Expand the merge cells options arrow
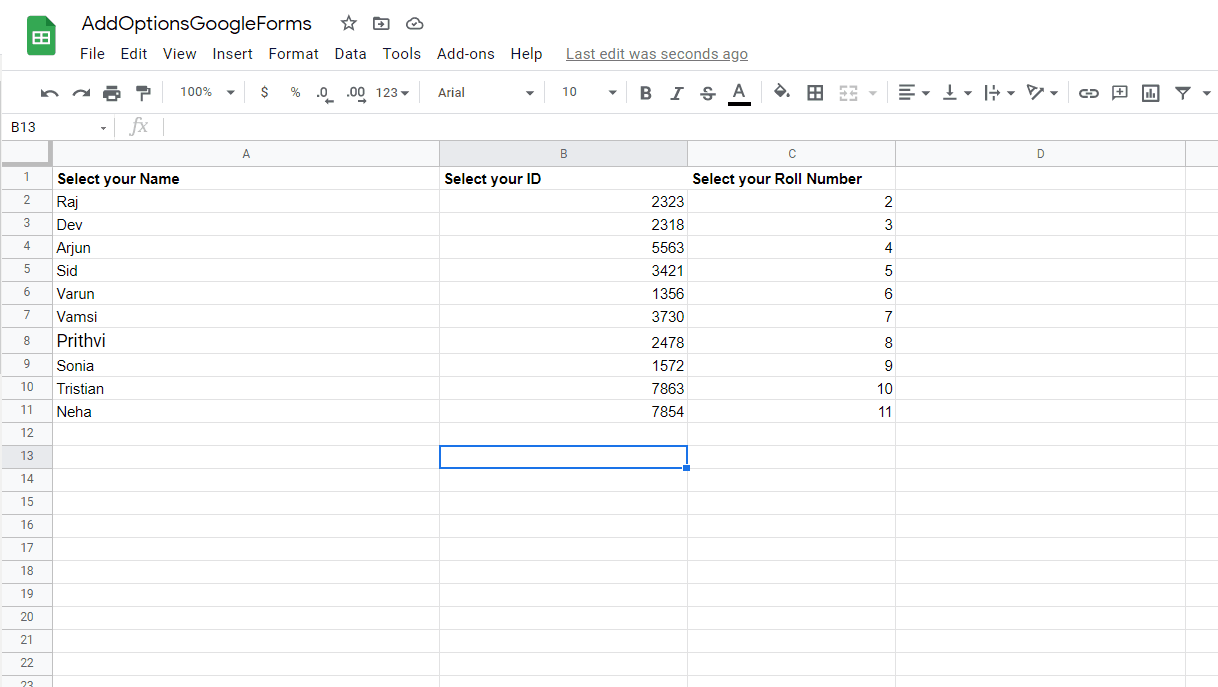The height and width of the screenshot is (687, 1218). point(872,93)
